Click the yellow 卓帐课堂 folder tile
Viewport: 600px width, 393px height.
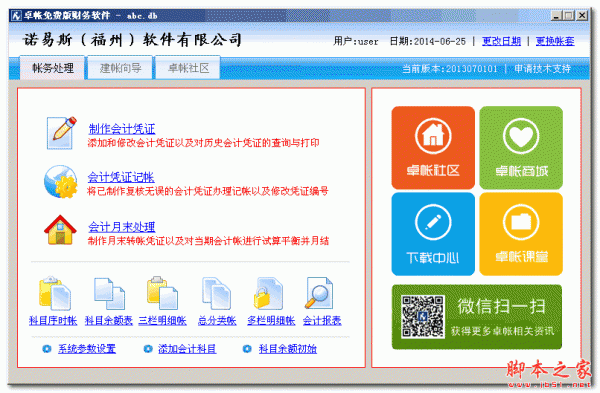[521, 234]
